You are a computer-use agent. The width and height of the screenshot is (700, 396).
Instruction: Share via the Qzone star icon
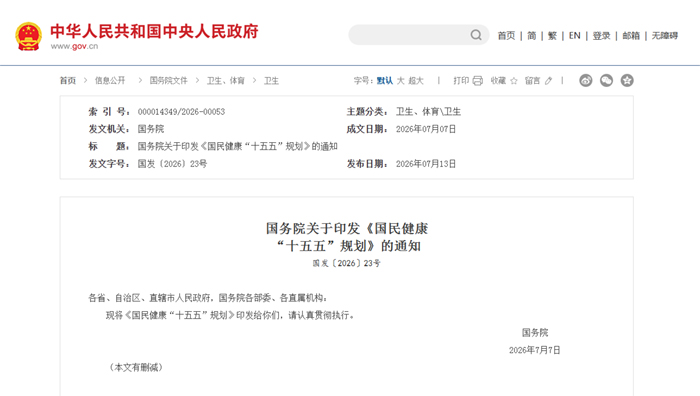(627, 80)
